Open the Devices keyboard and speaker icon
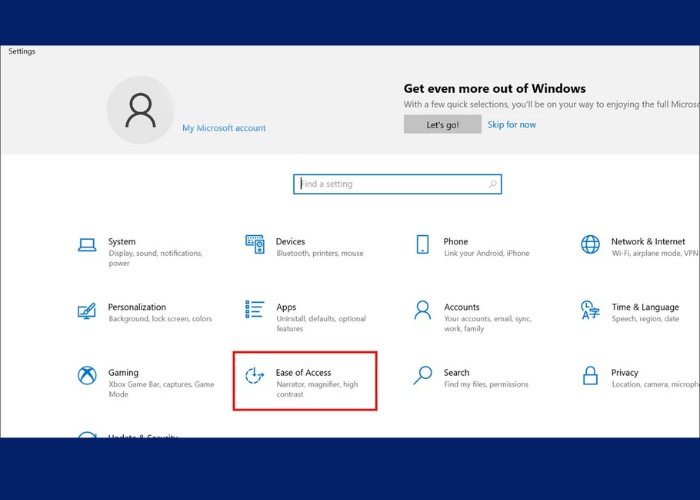 tap(255, 245)
